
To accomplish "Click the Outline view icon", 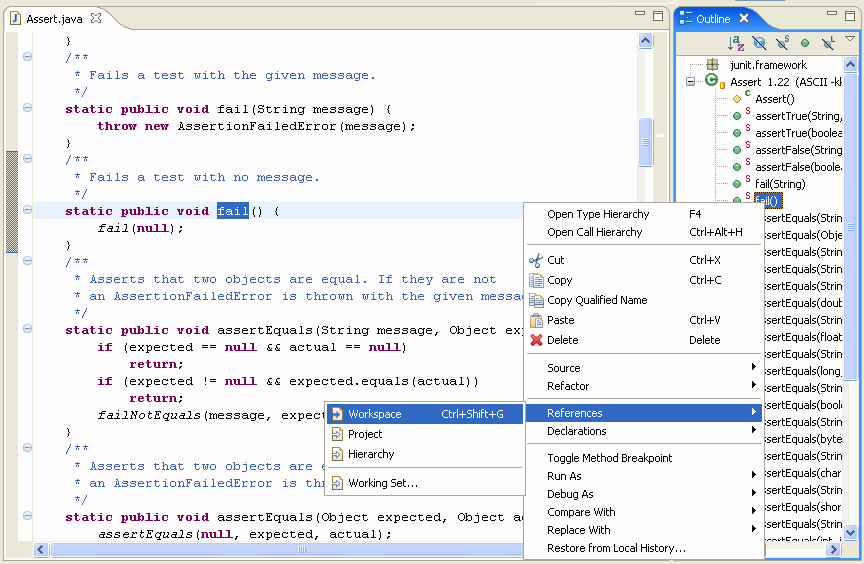I will [x=685, y=18].
